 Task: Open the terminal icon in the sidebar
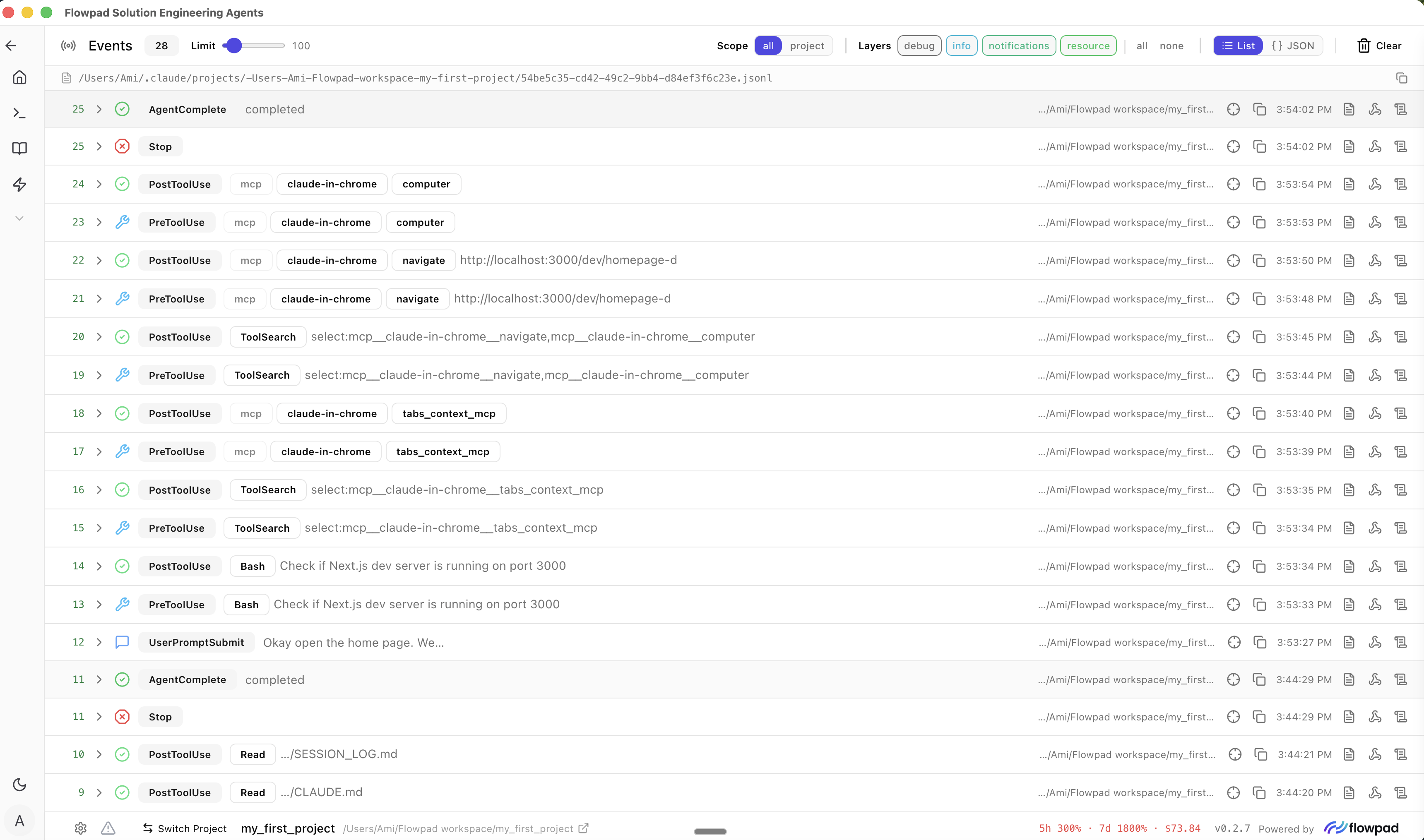pos(19,113)
